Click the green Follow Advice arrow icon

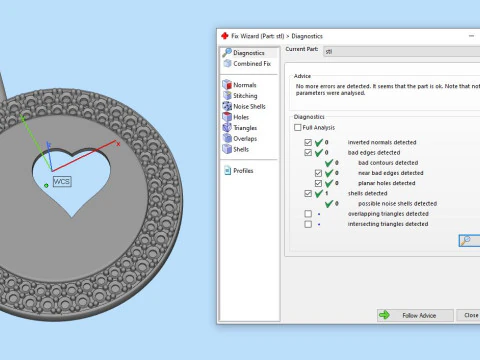point(384,315)
